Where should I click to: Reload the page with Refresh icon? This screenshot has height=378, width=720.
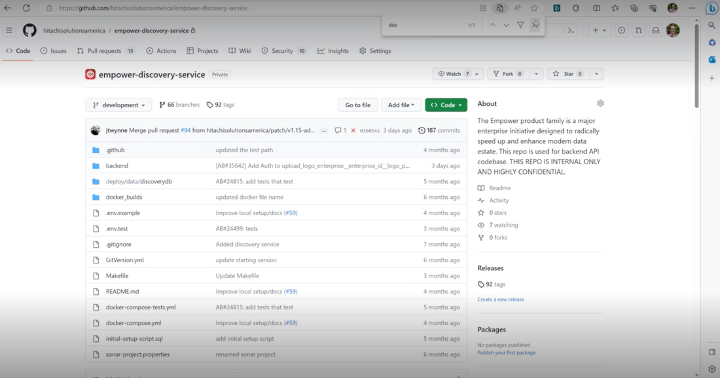tap(26, 8)
